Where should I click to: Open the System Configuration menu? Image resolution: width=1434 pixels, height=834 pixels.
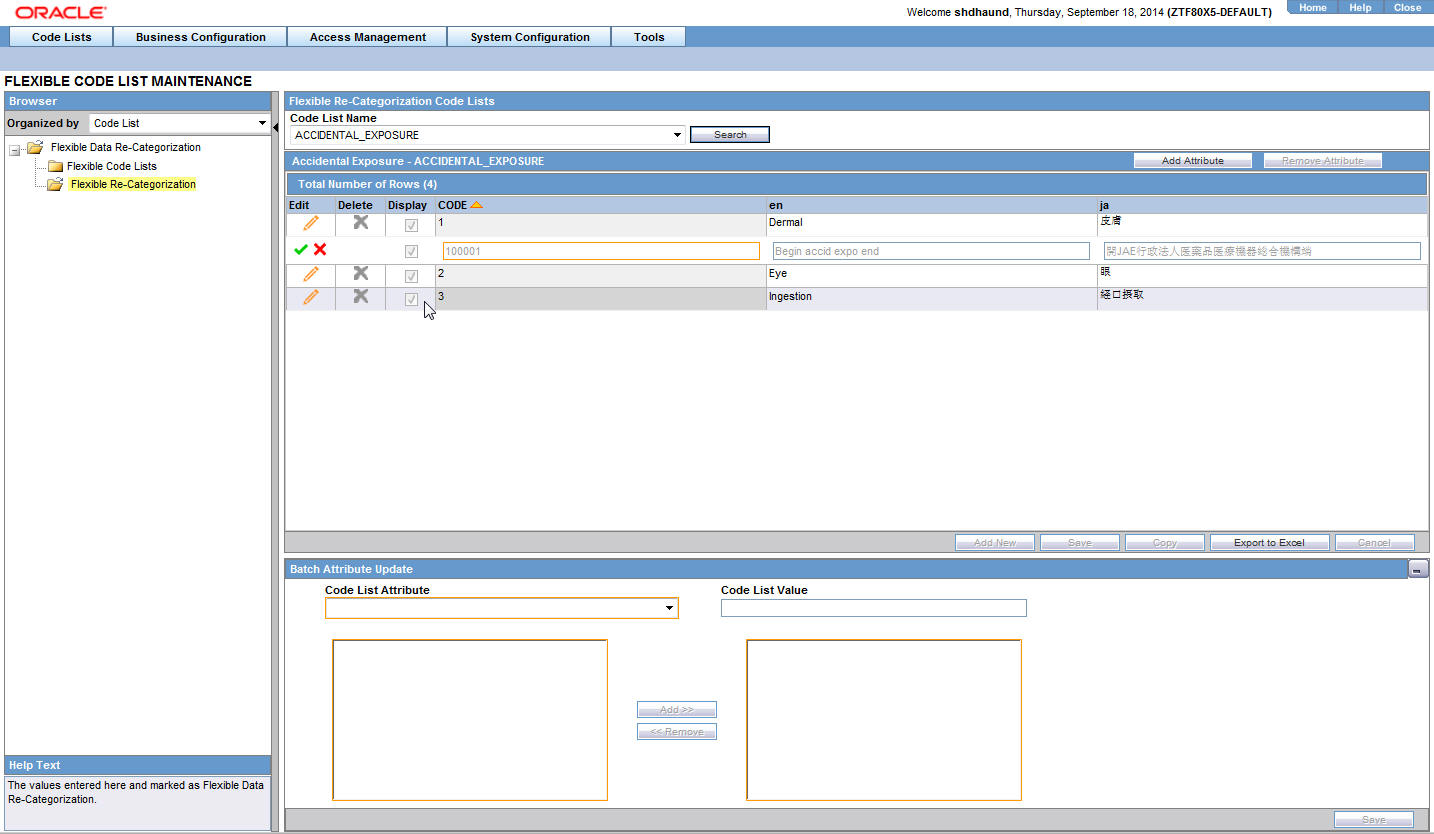coord(530,37)
